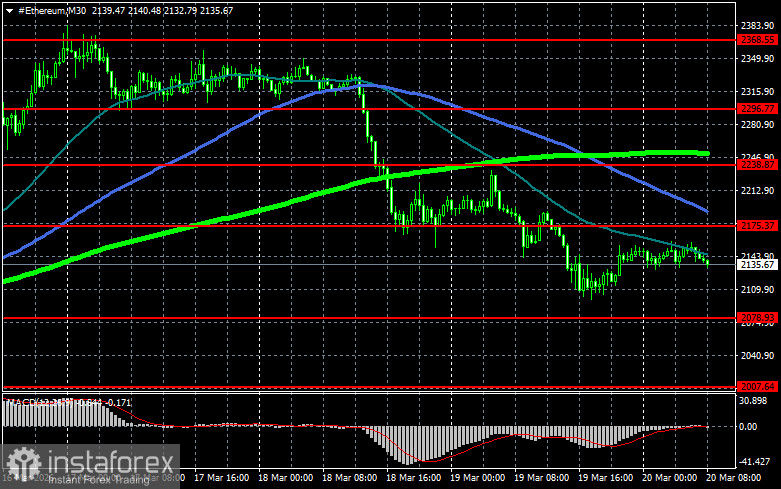The image size is (781, 489).
Task: Click the 19 Mar 00:00 time label
Action: click(x=478, y=478)
